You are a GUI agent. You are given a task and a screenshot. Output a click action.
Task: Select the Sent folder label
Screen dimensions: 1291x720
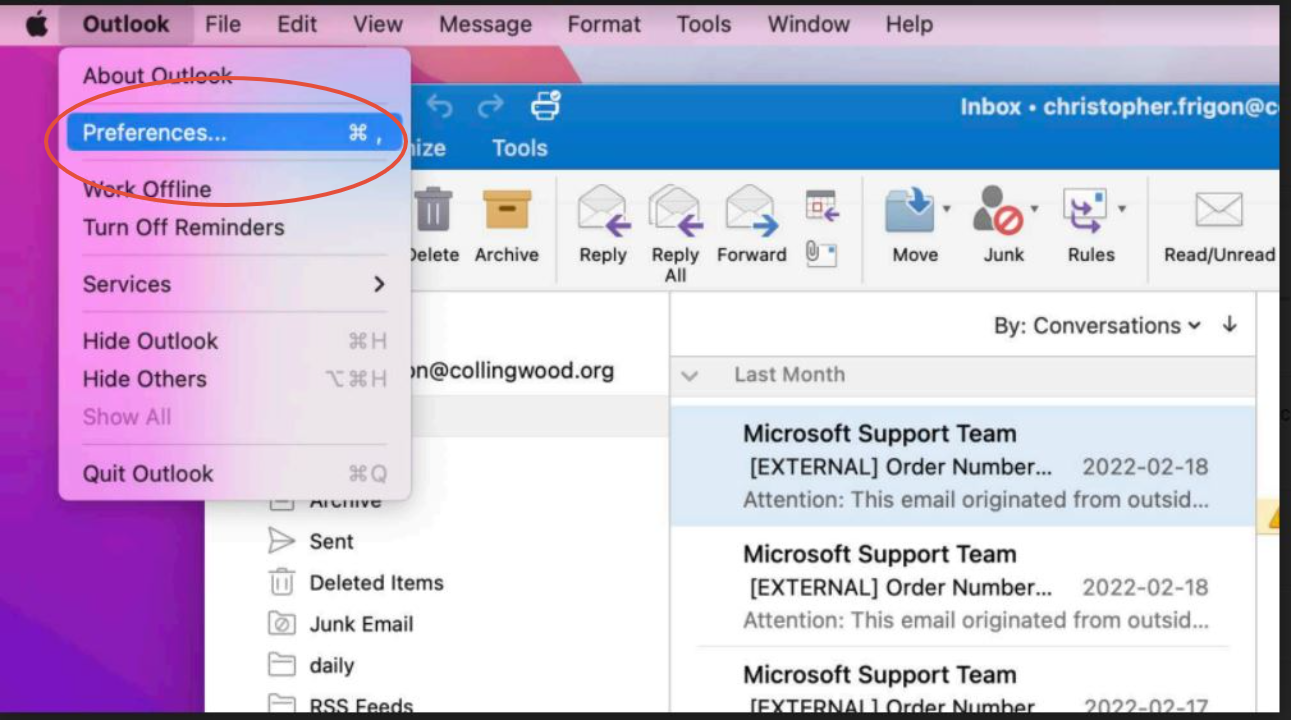click(x=331, y=541)
